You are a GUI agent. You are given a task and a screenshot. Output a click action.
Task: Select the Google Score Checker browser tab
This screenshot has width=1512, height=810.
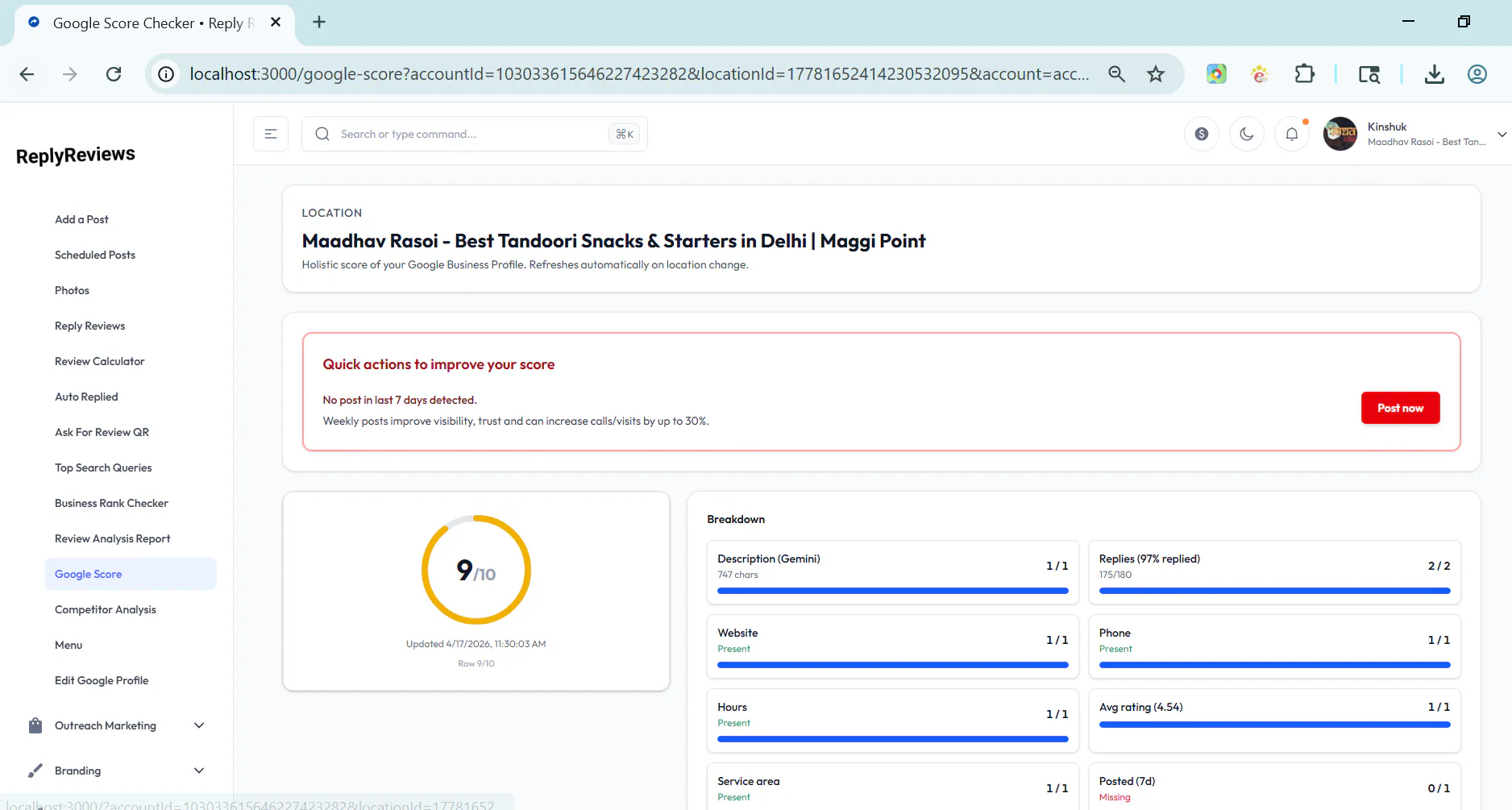click(x=154, y=23)
